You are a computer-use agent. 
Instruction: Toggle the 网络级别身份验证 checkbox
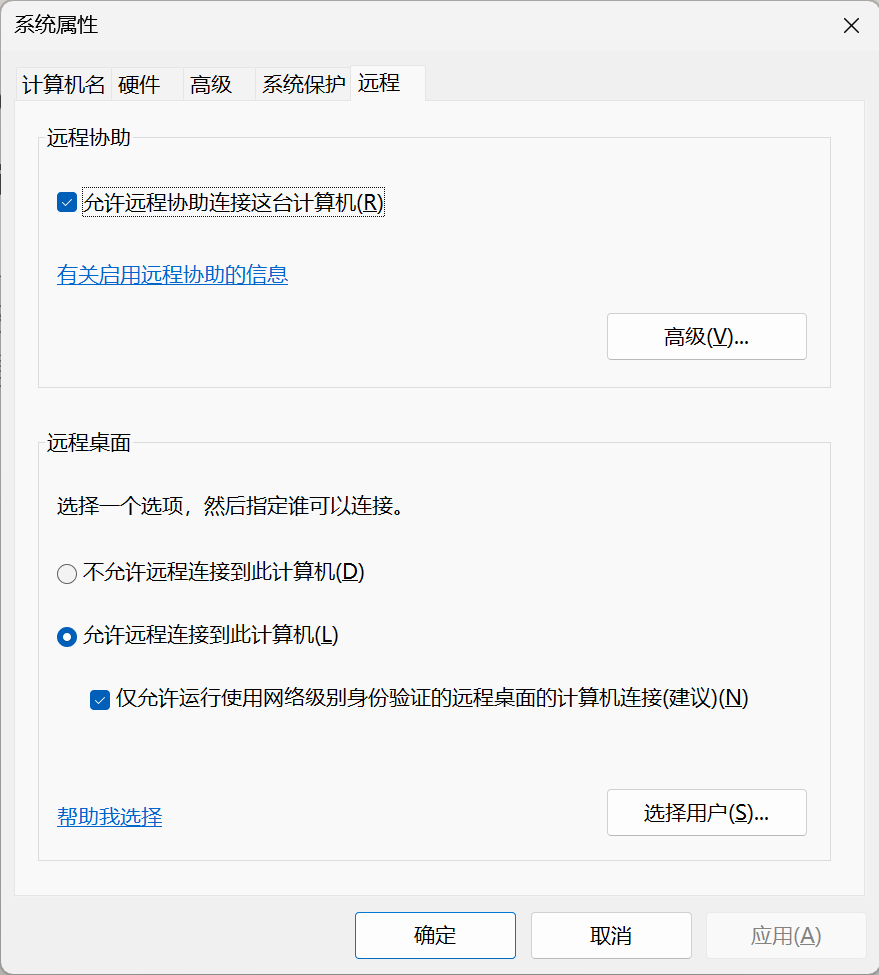(99, 700)
